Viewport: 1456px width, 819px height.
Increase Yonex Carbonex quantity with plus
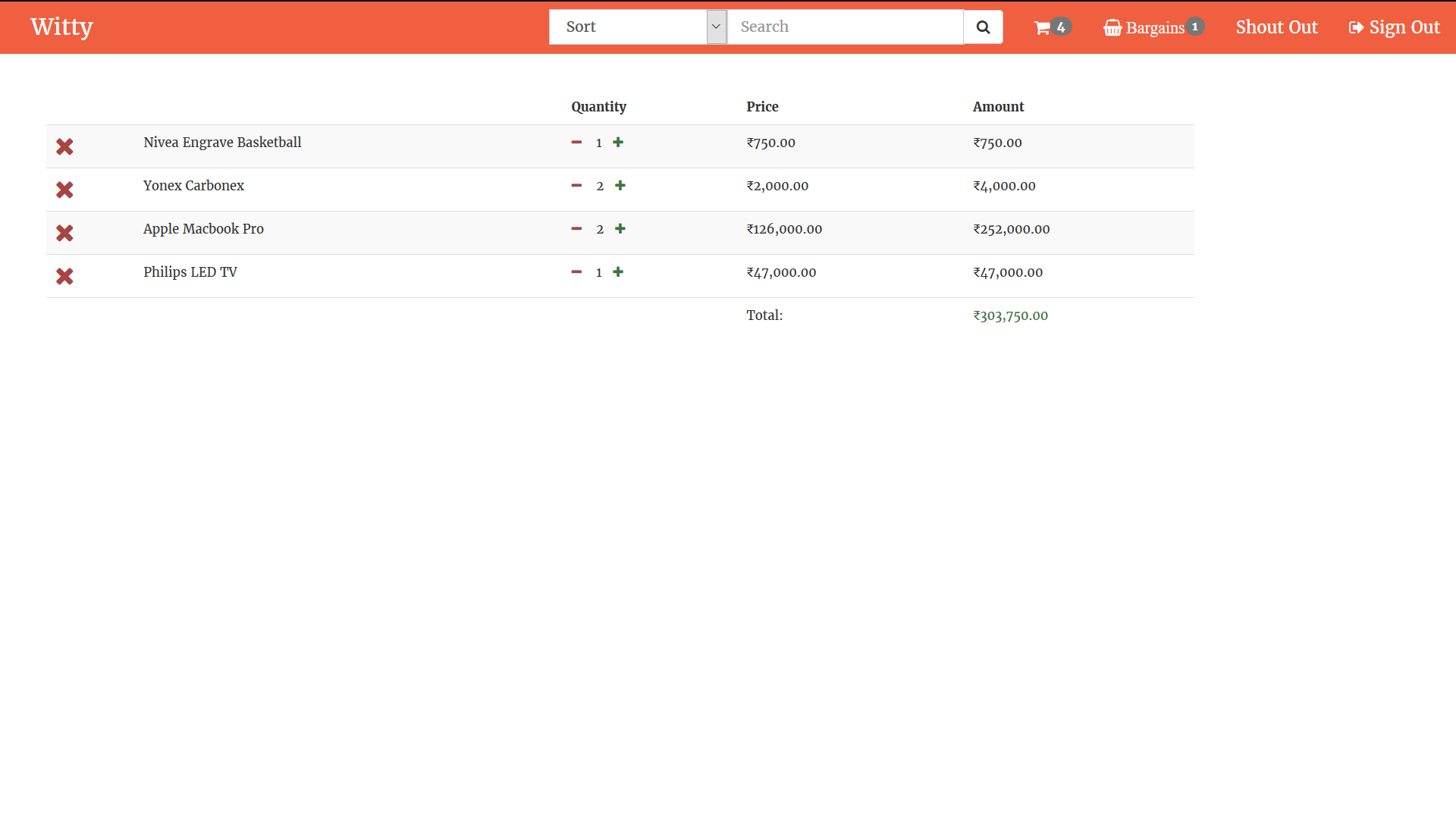coord(620,186)
